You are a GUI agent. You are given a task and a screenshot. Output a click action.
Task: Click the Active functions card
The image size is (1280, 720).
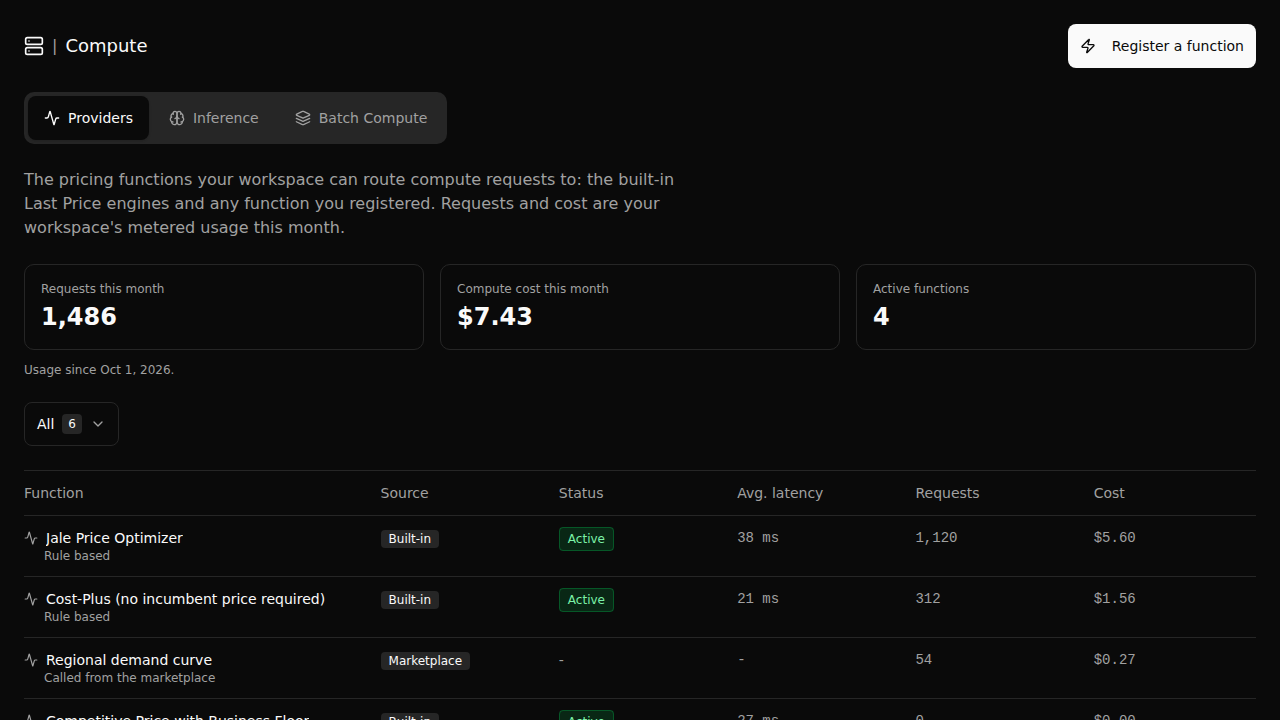[x=1056, y=307]
